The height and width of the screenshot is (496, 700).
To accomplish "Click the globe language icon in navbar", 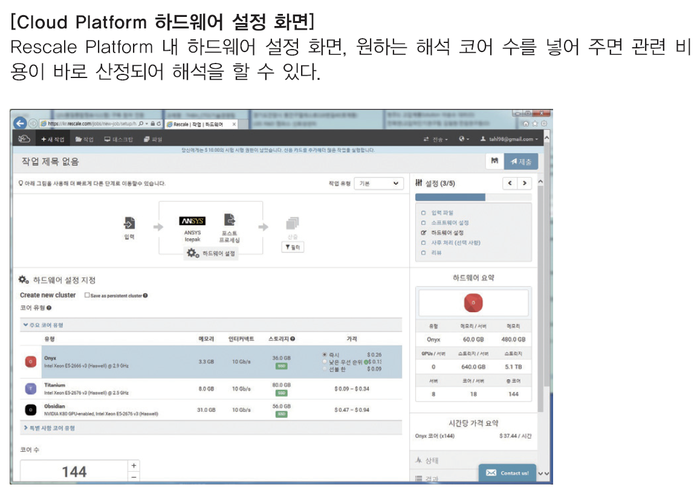I will click(462, 139).
